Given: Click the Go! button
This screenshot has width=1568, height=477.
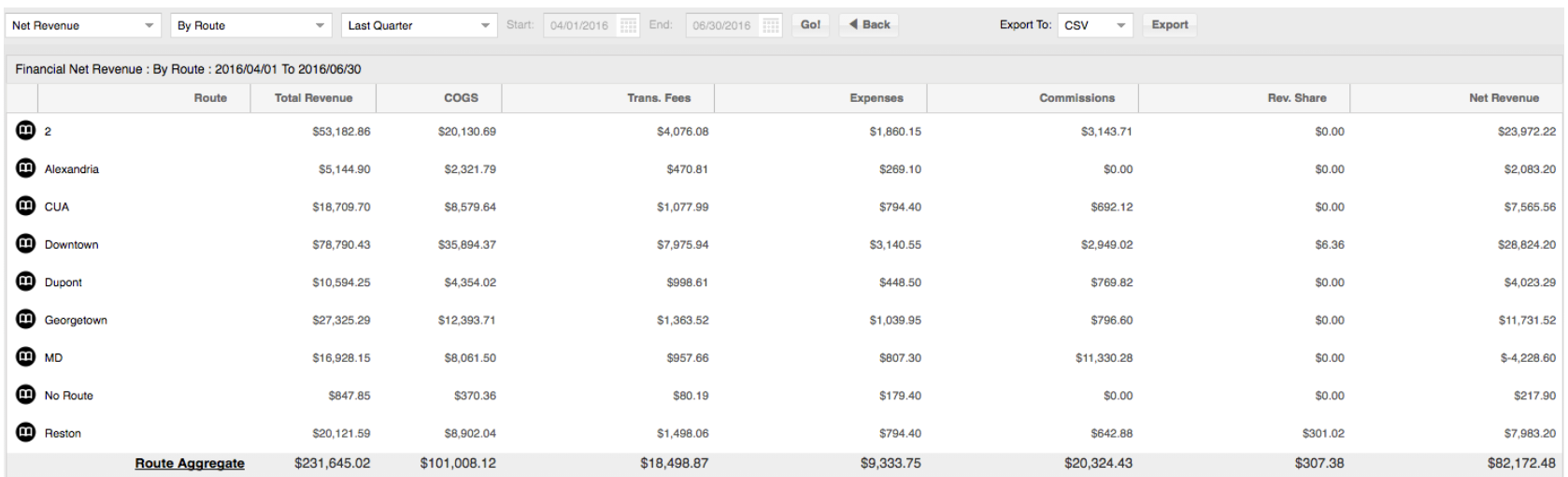Looking at the screenshot, I should tap(810, 25).
